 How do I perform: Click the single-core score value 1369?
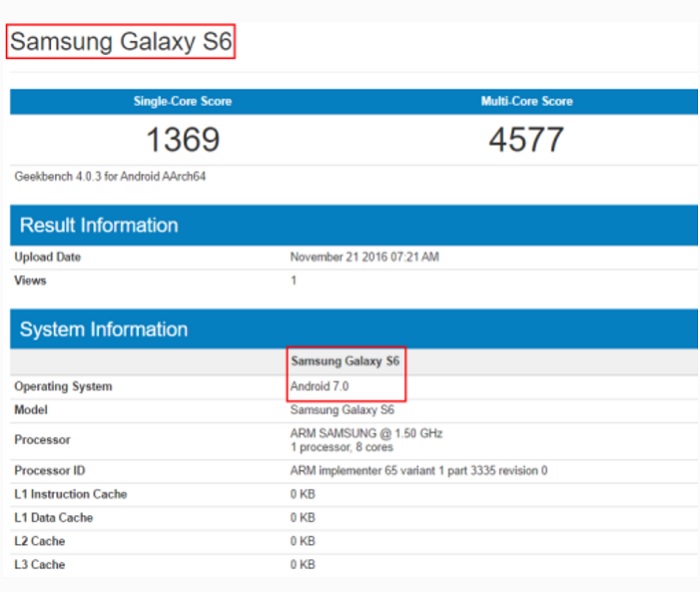pyautogui.click(x=182, y=139)
